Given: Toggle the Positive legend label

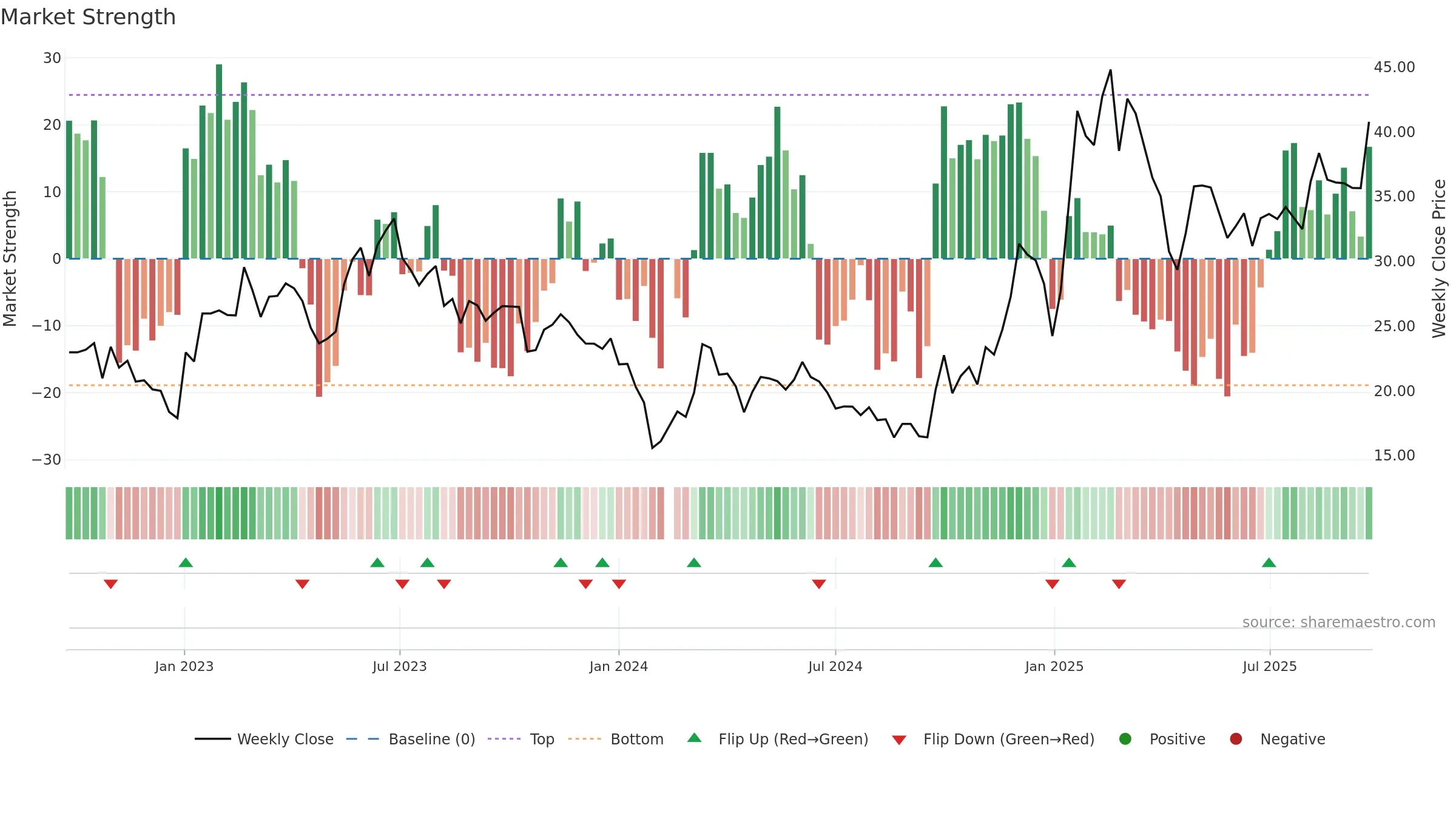Looking at the screenshot, I should (1178, 739).
